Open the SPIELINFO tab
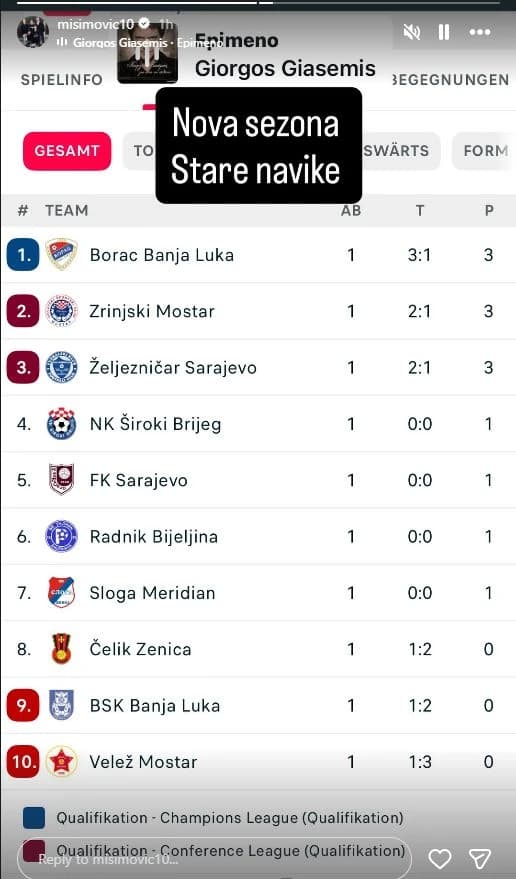516x879 pixels. (x=62, y=80)
